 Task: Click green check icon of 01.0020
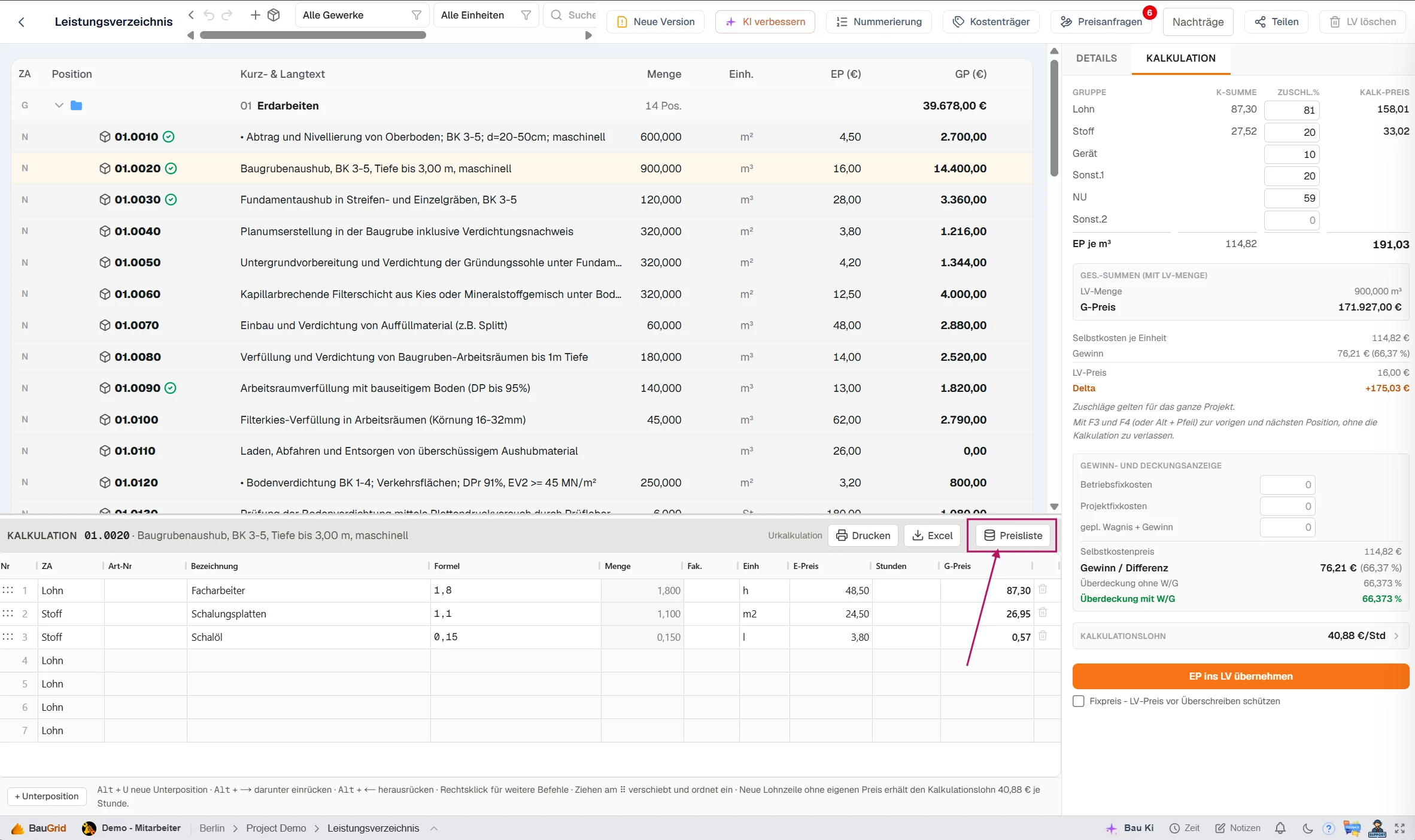click(171, 169)
